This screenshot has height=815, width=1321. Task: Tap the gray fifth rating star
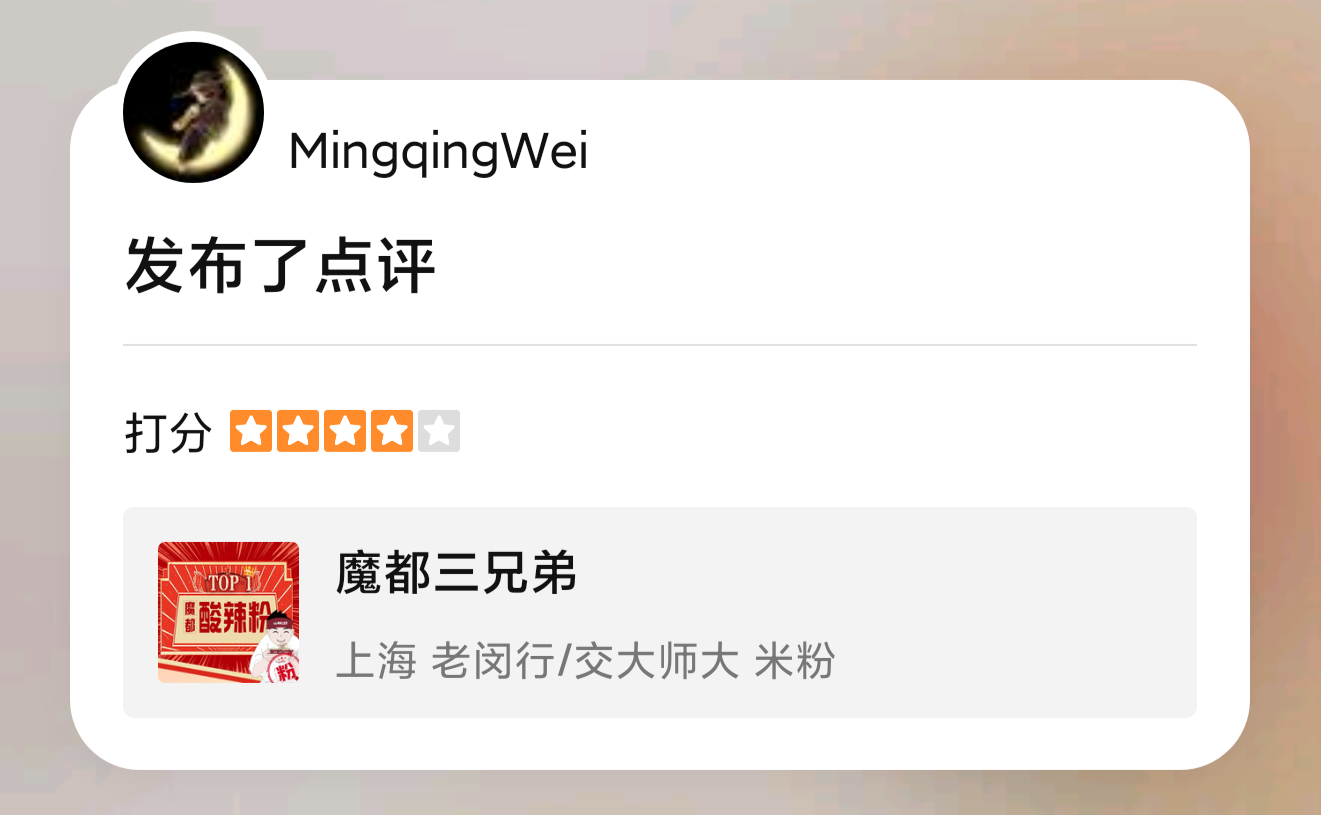[x=439, y=431]
